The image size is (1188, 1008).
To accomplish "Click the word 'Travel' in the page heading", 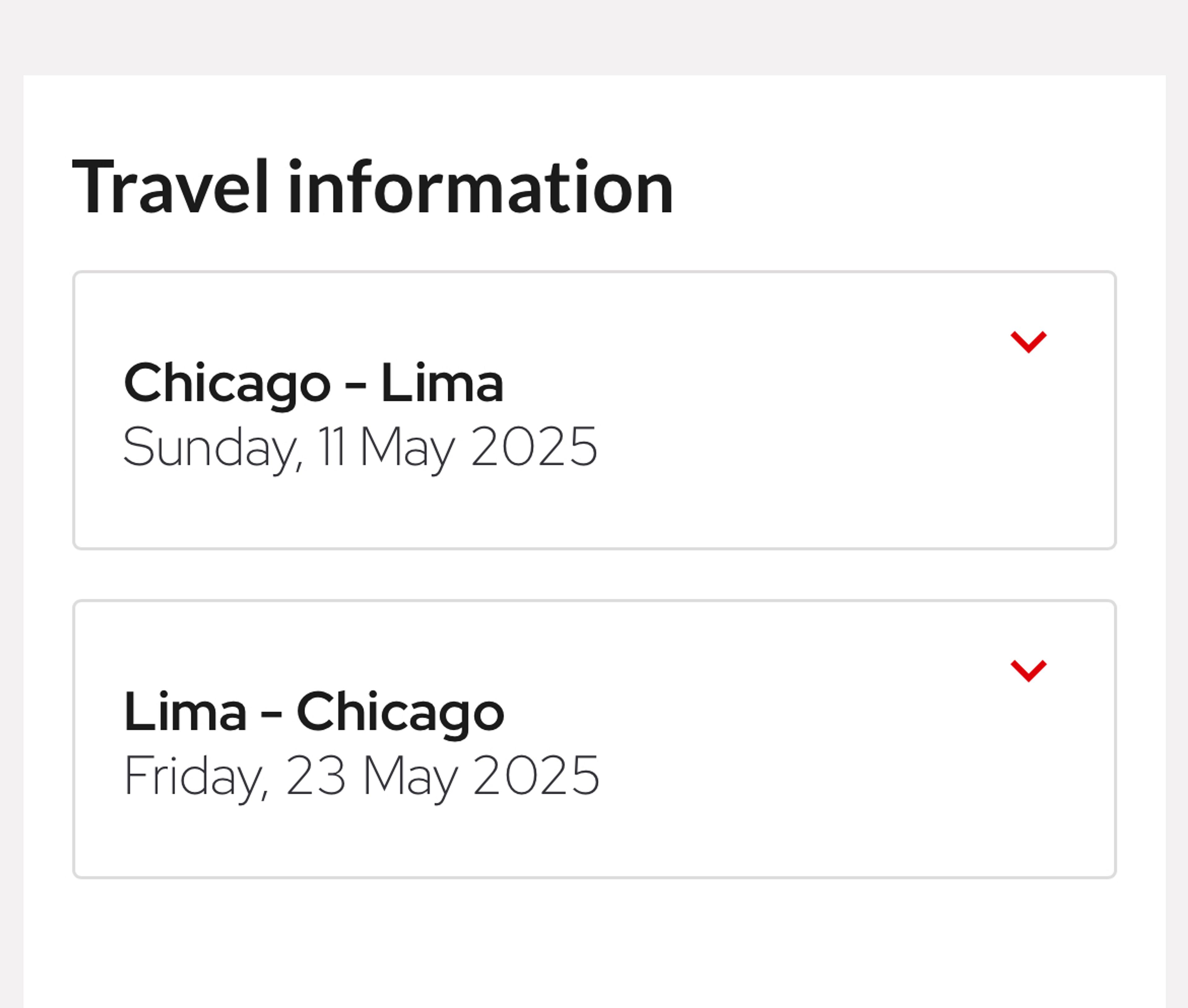I will [170, 187].
